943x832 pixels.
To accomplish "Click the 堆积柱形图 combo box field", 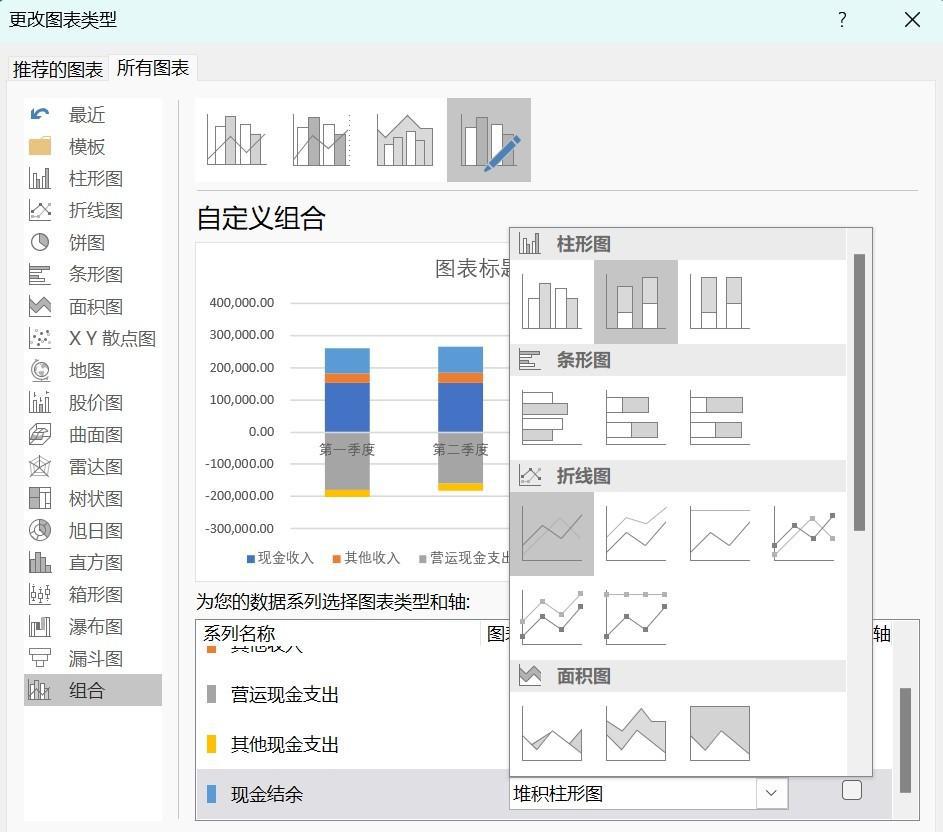I will pyautogui.click(x=648, y=793).
